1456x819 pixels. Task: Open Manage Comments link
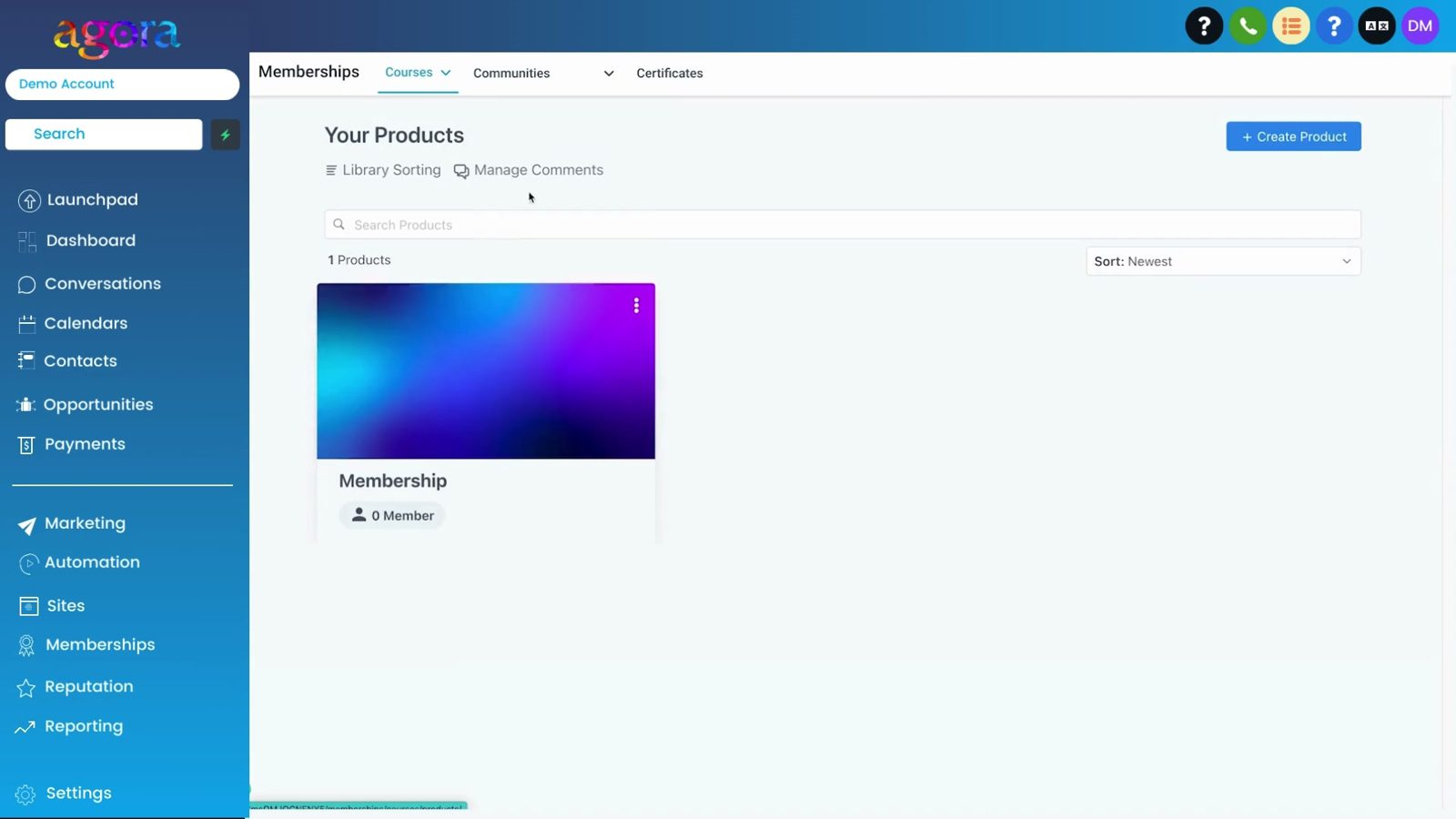click(529, 170)
